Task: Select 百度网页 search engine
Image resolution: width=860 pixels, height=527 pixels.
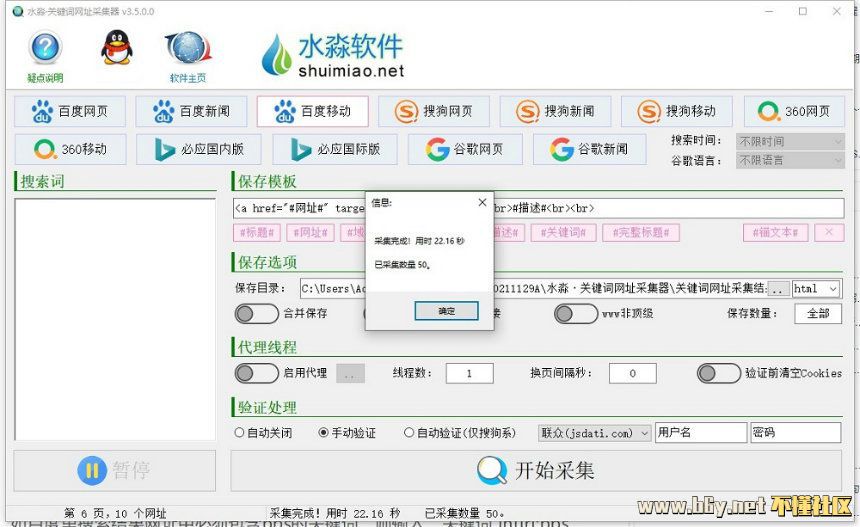Action: pyautogui.click(x=70, y=111)
